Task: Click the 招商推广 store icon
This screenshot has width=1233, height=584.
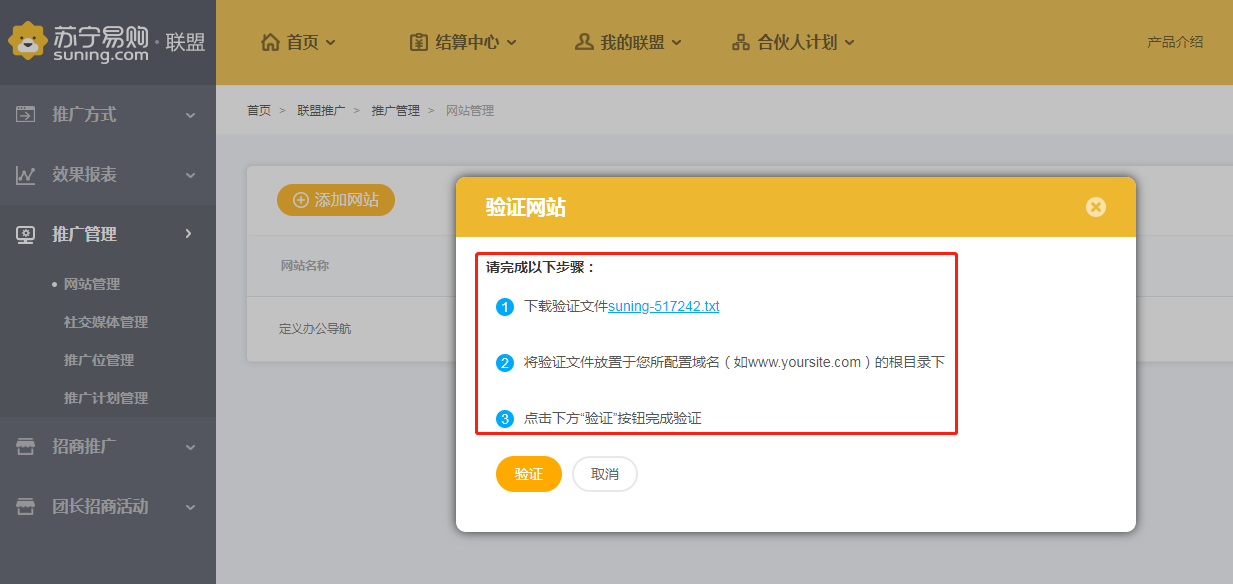Action: click(x=26, y=447)
